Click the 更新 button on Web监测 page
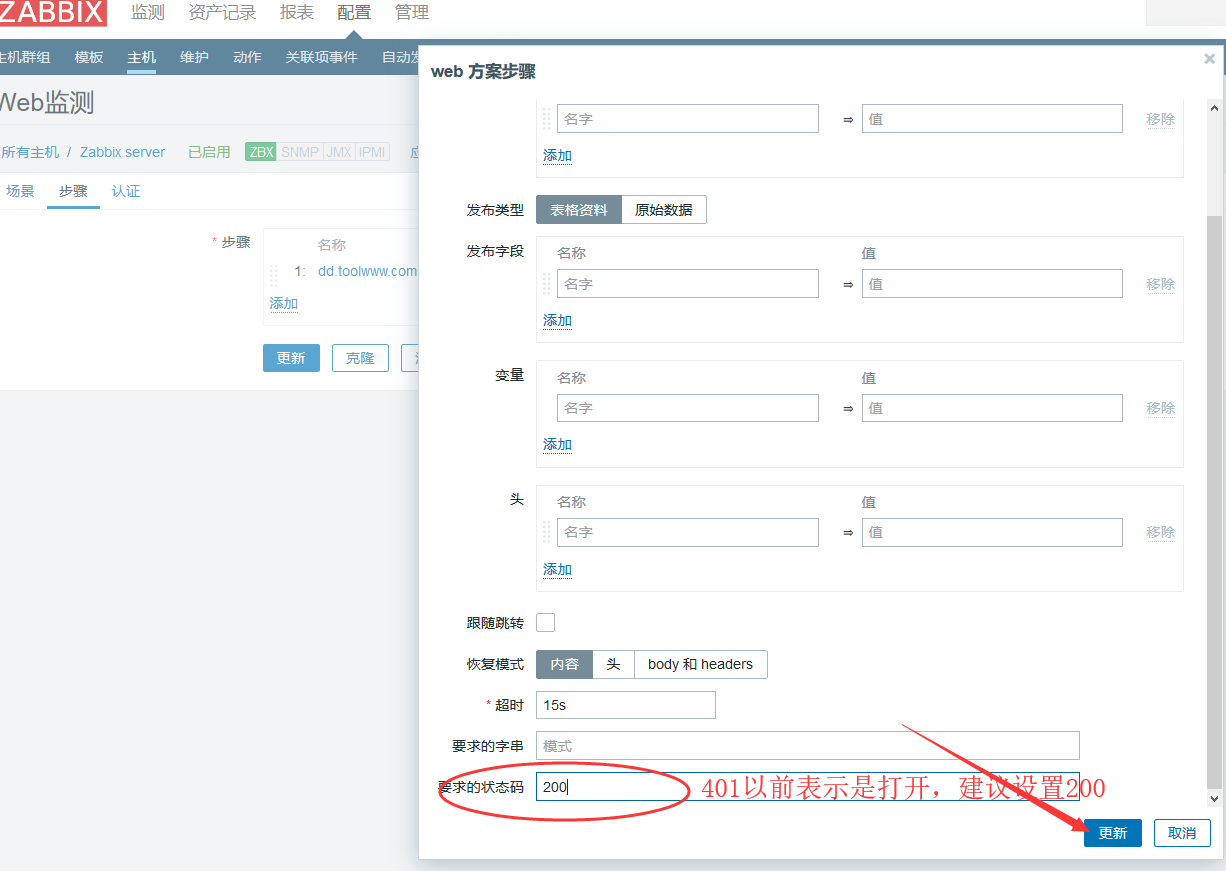Image resolution: width=1226 pixels, height=871 pixels. (x=291, y=358)
